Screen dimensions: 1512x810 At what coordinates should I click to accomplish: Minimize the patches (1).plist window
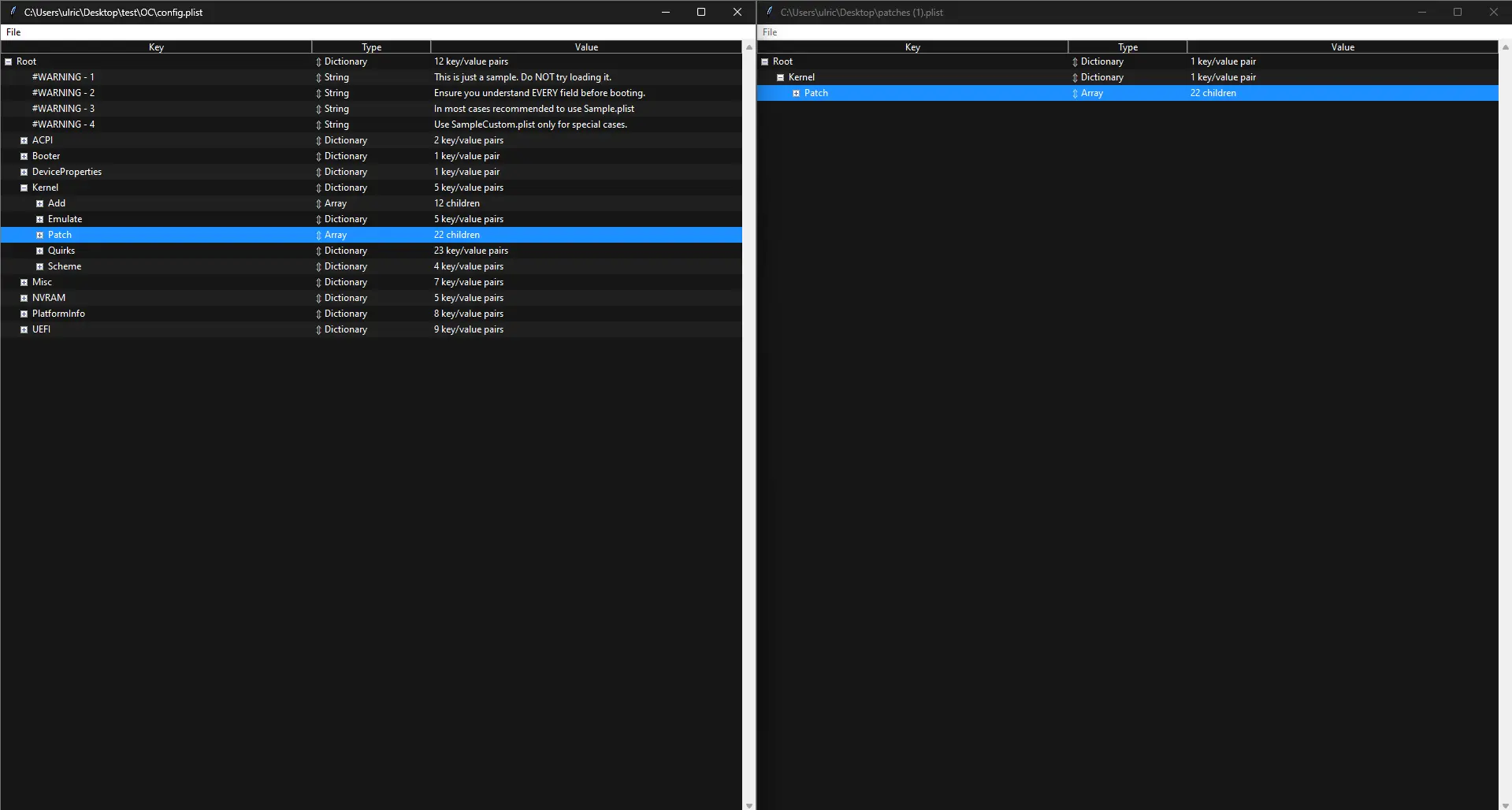1422,12
